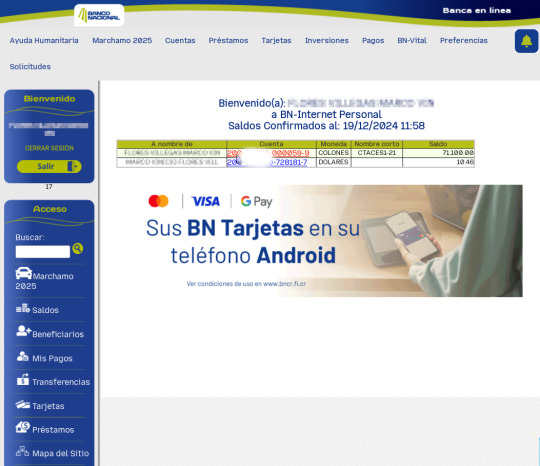The image size is (540, 466).
Task: Click the CERRAR SESIÓN link
Action: click(x=49, y=148)
